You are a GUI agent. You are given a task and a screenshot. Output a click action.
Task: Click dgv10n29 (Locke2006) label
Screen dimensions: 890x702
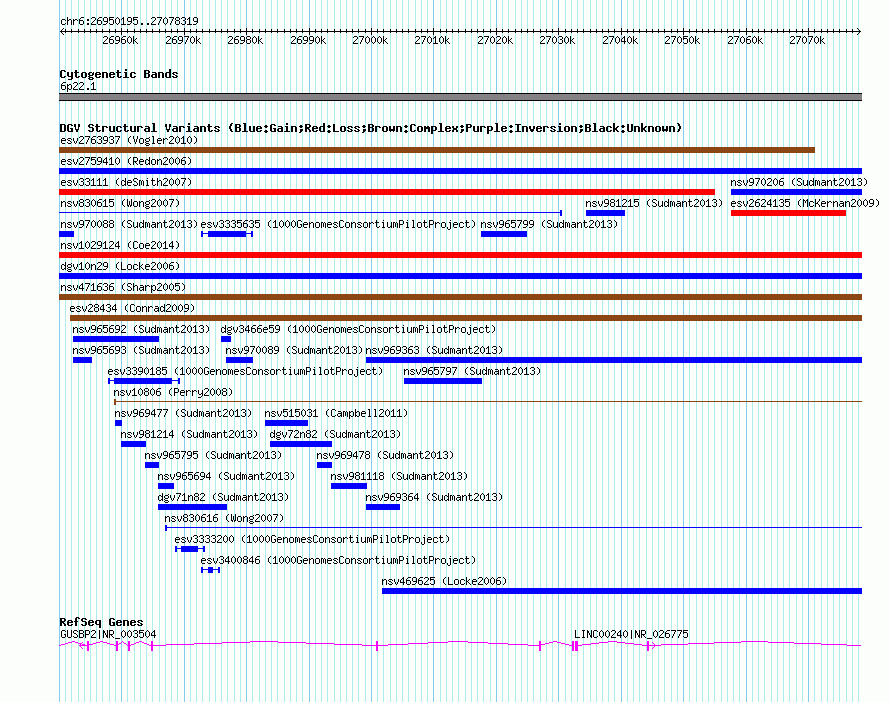(120, 266)
